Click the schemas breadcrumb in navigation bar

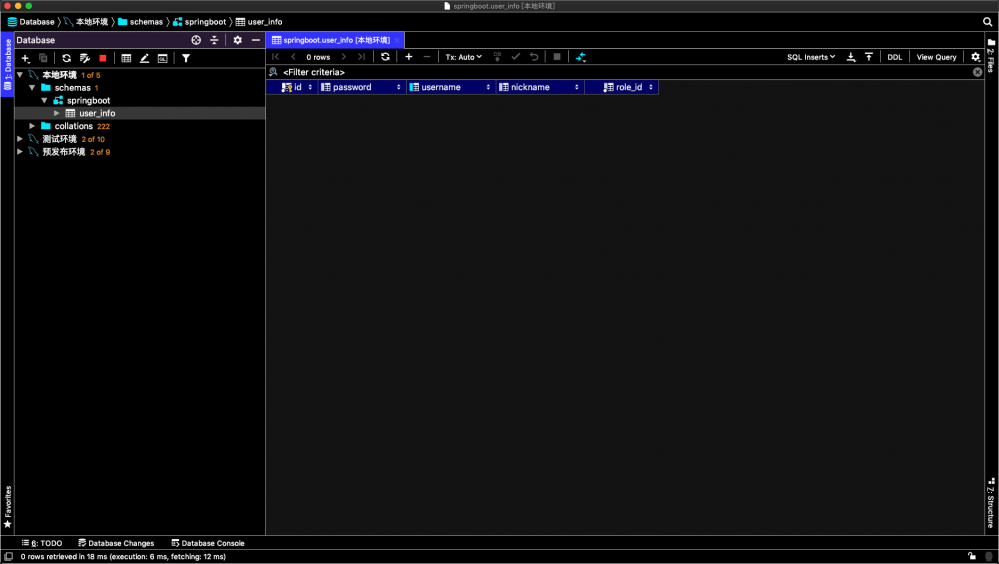click(140, 22)
